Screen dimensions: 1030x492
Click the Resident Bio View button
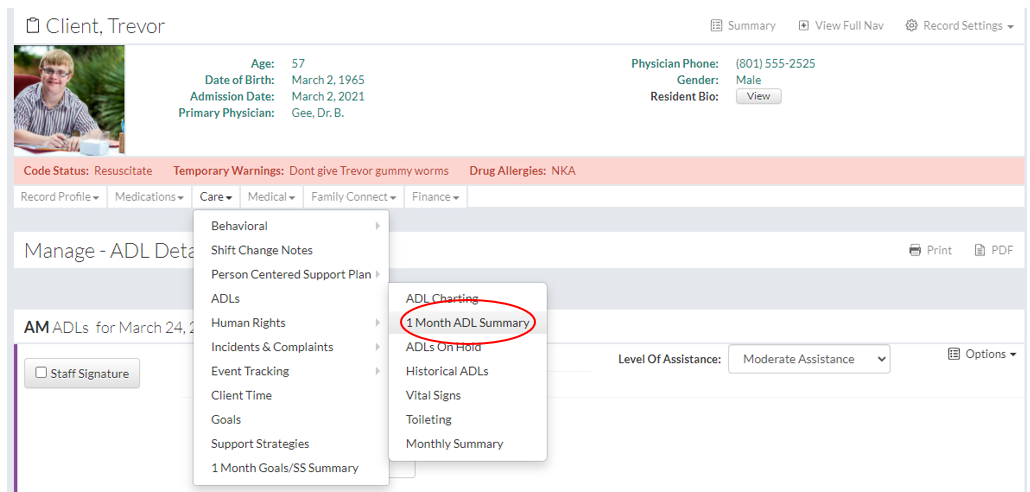[758, 96]
